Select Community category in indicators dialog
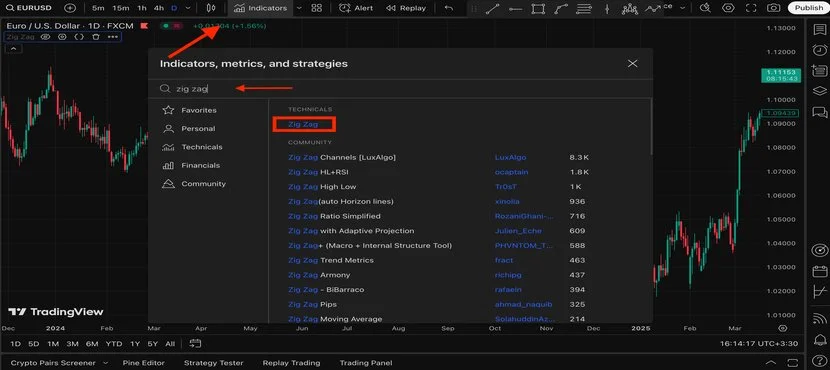This screenshot has height=370, width=830. 194,184
